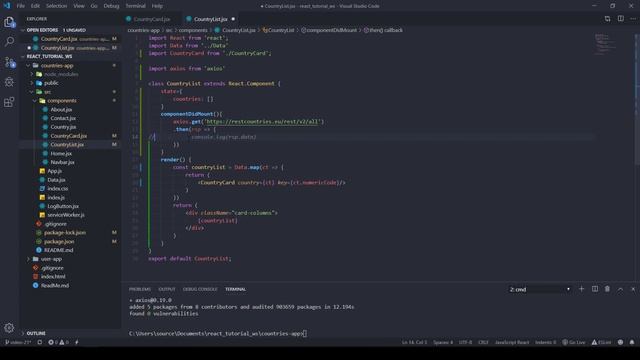Image resolution: width=640 pixels, height=360 pixels.
Task: Open the Search view in activity bar
Action: (9, 41)
